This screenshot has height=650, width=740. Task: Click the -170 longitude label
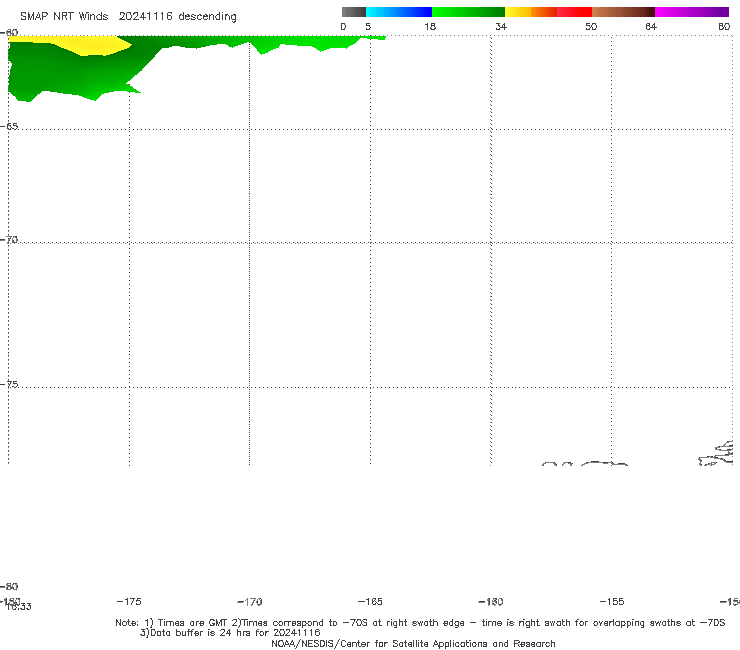250,602
